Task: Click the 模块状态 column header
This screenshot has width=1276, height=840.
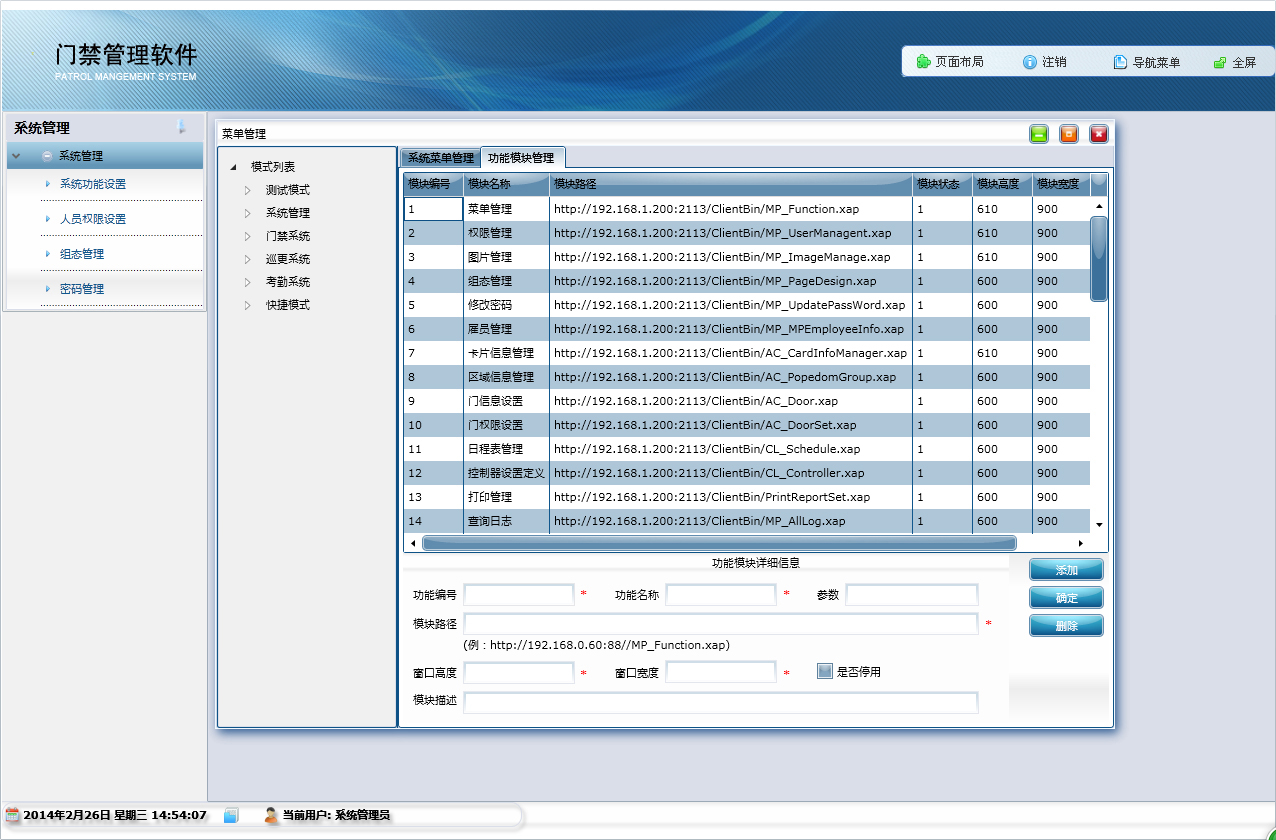Action: pos(942,184)
